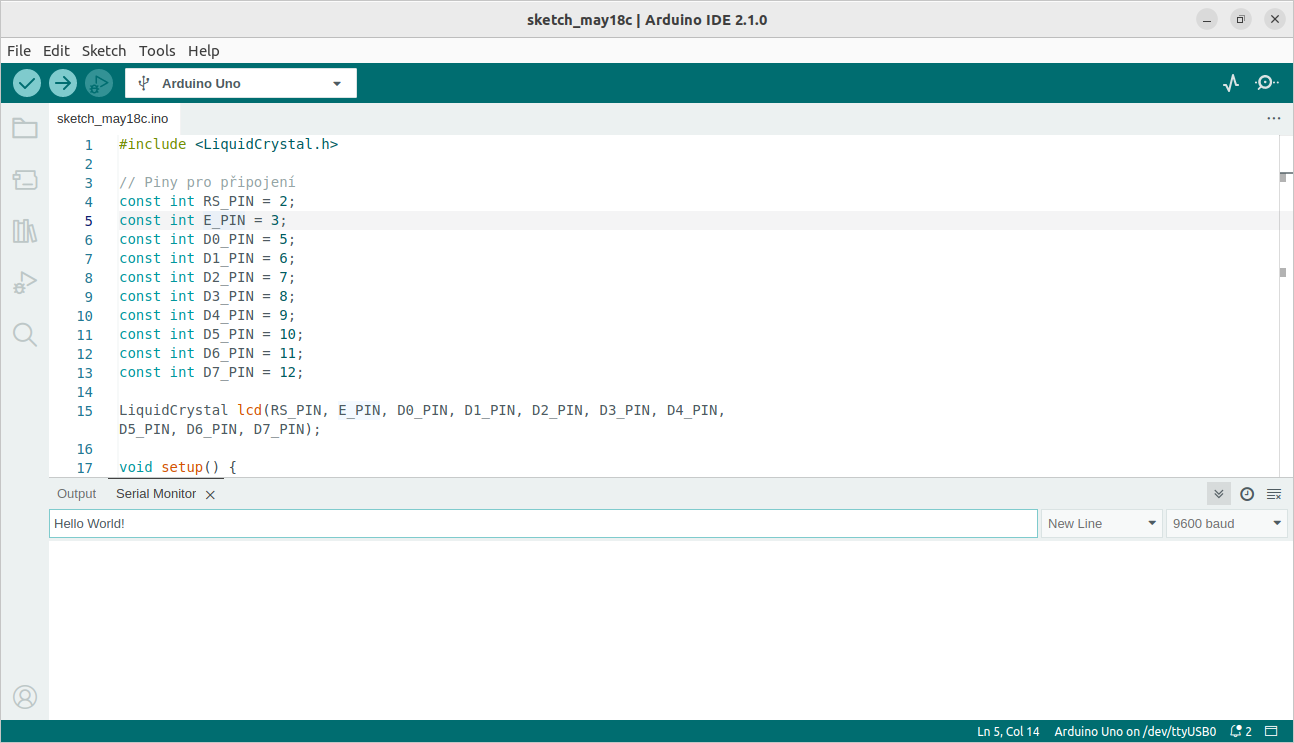The width and height of the screenshot is (1294, 743).
Task: Switch to the Output tab
Action: pos(77,494)
